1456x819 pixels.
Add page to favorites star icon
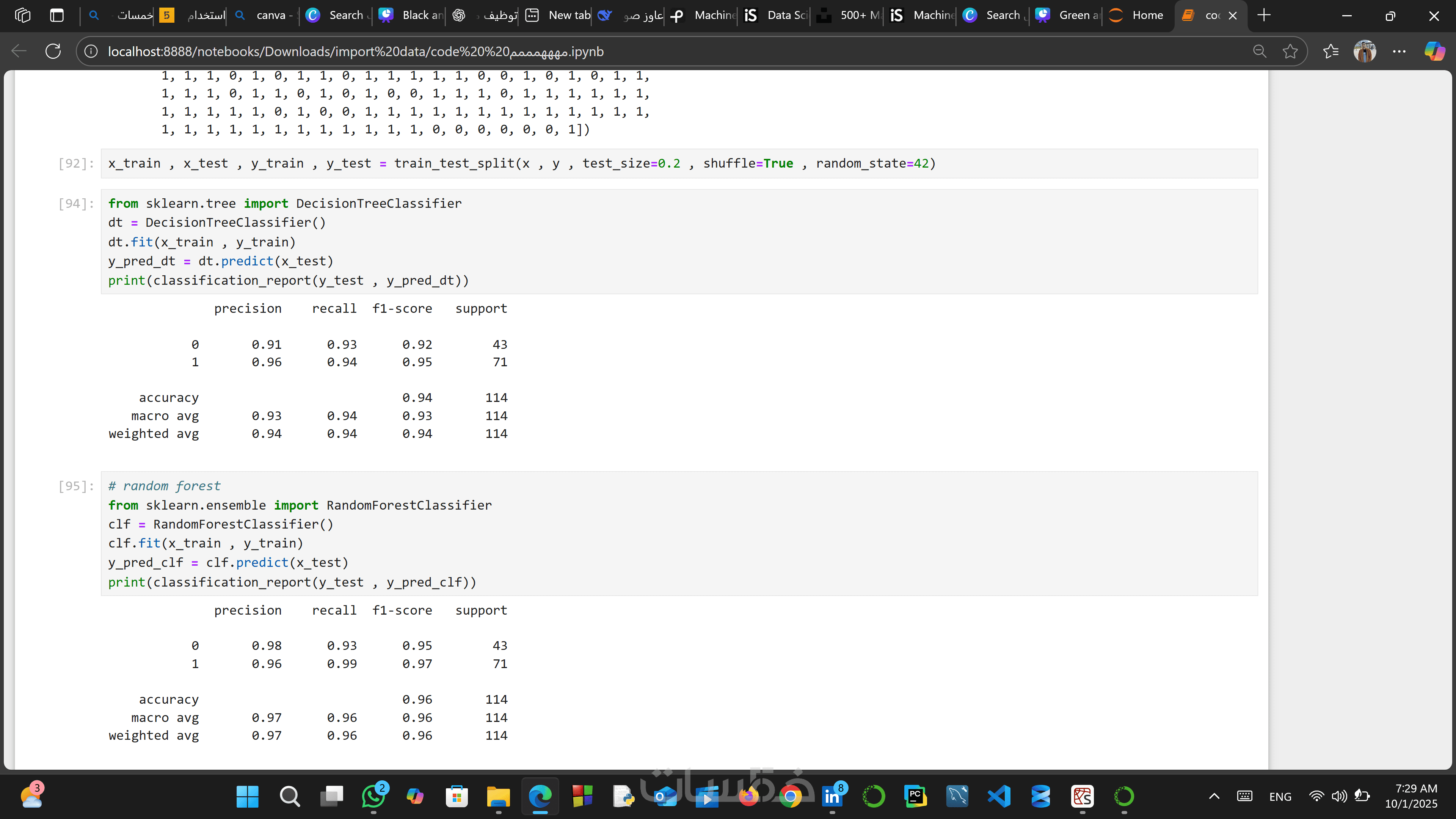(1290, 52)
